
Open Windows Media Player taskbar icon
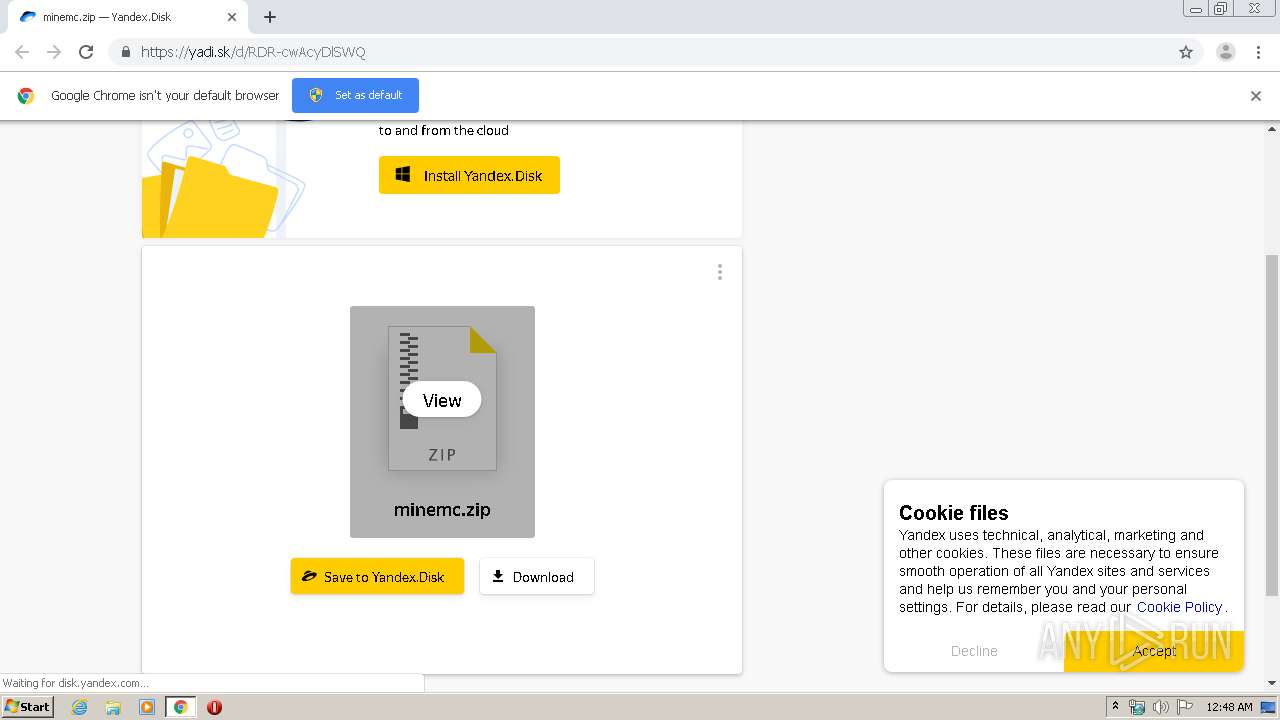pos(147,707)
